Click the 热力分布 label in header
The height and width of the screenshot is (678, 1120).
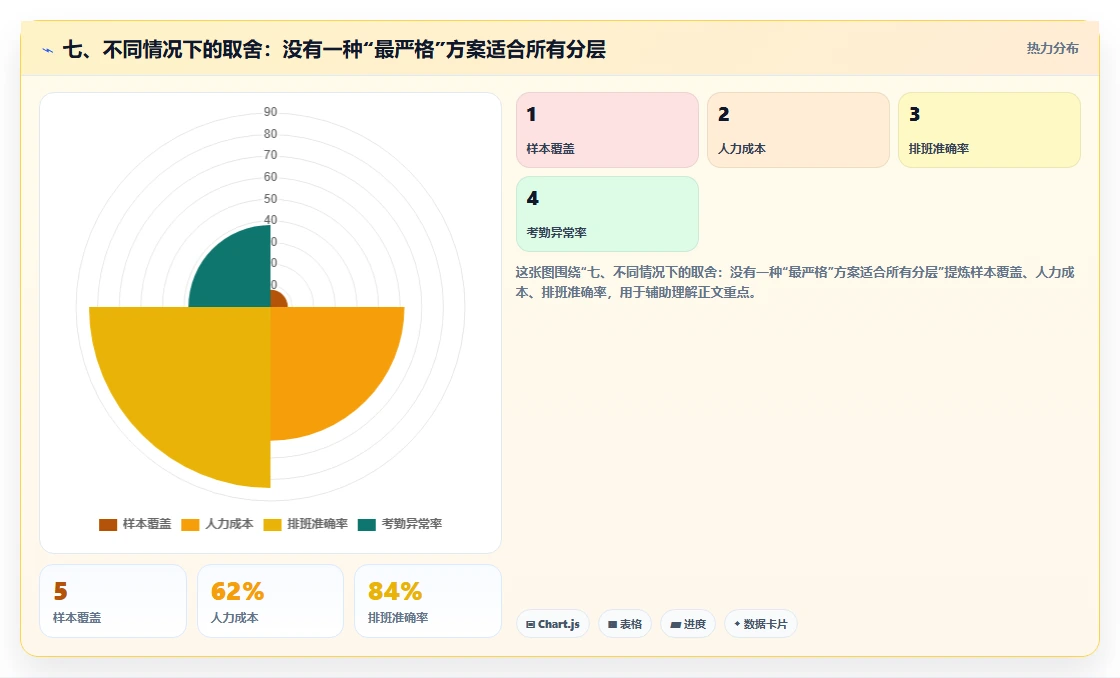coord(1053,49)
